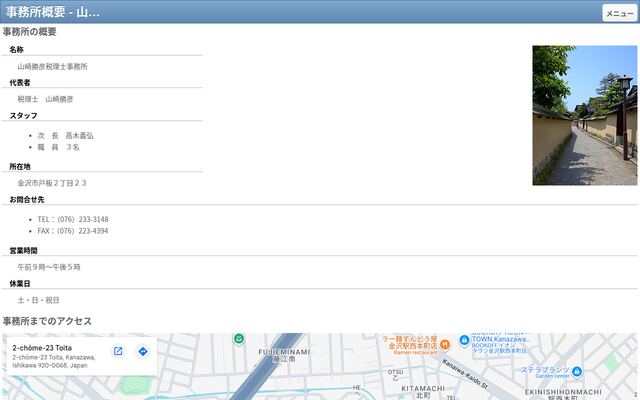Click the FAX (076) 223-4394 entry

73,231
